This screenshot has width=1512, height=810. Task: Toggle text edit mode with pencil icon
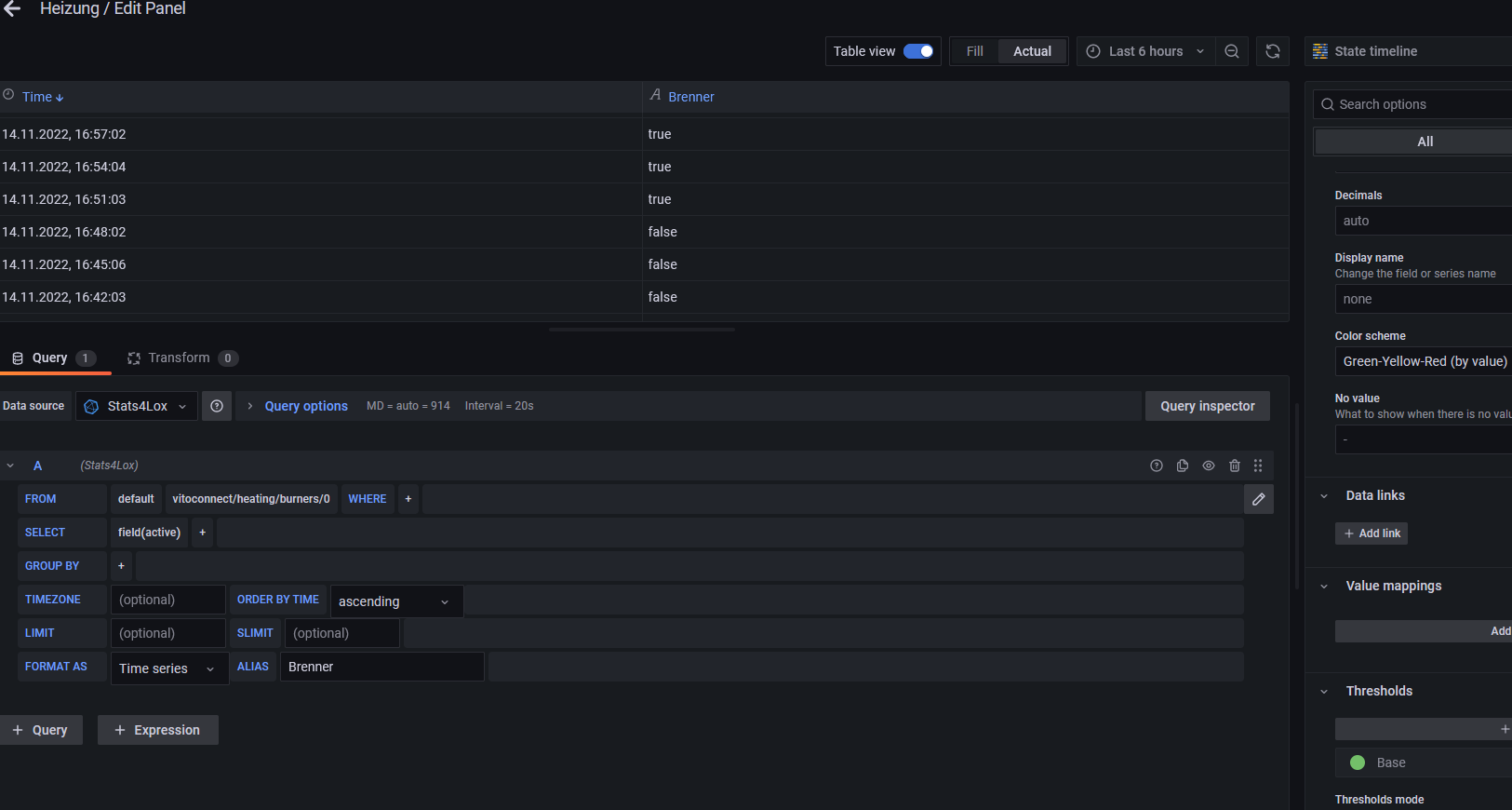click(1258, 499)
